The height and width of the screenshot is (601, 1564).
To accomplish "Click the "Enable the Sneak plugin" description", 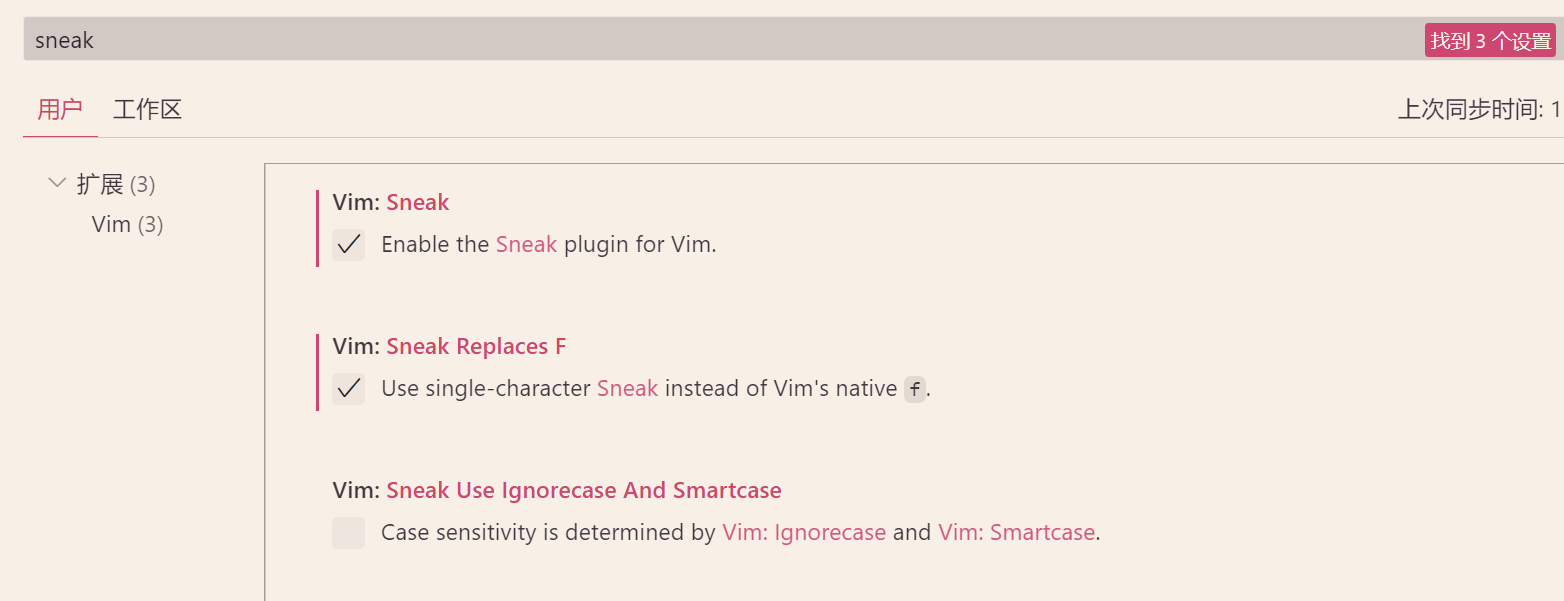I will point(548,244).
